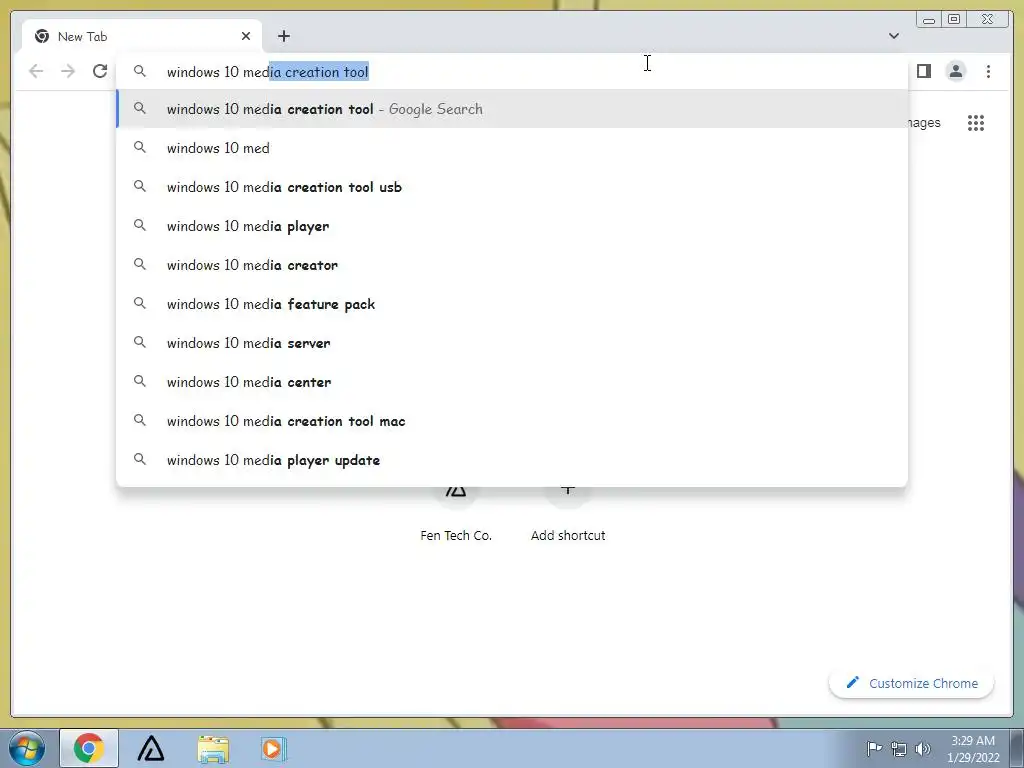Open the volume speaker tray icon
1024x768 pixels.
[923, 749]
